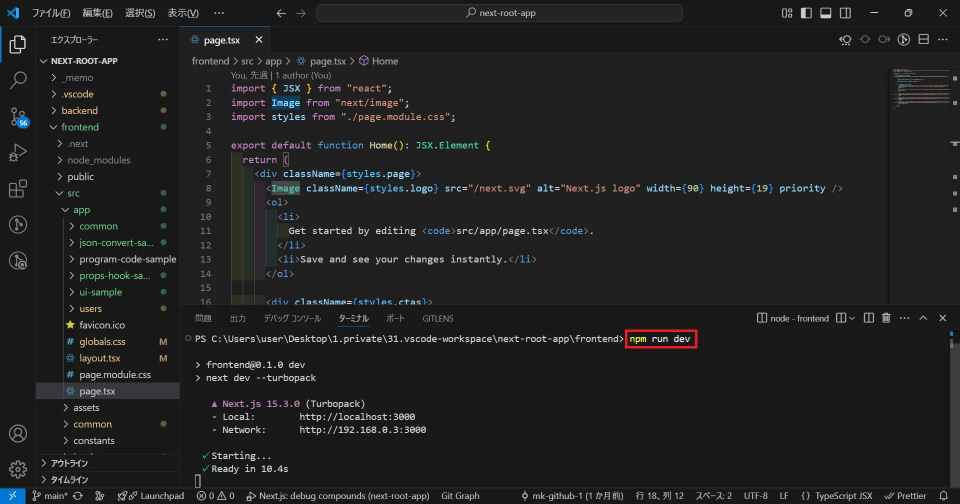Viewport: 960px width, 504px height.
Task: Show errors and warnings count
Action: (x=216, y=496)
